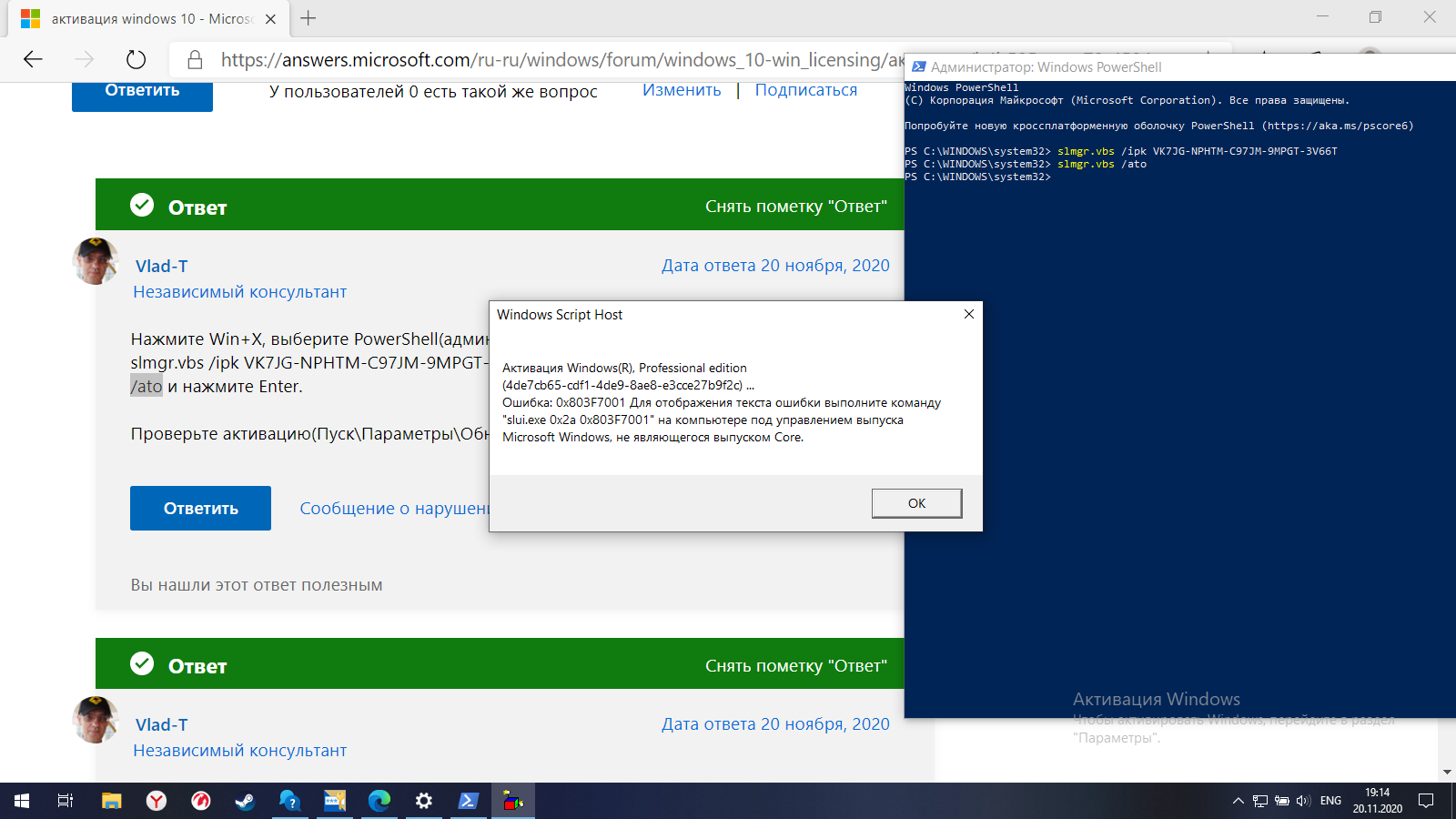
Task: Switch the ENG input language
Action: [1330, 801]
